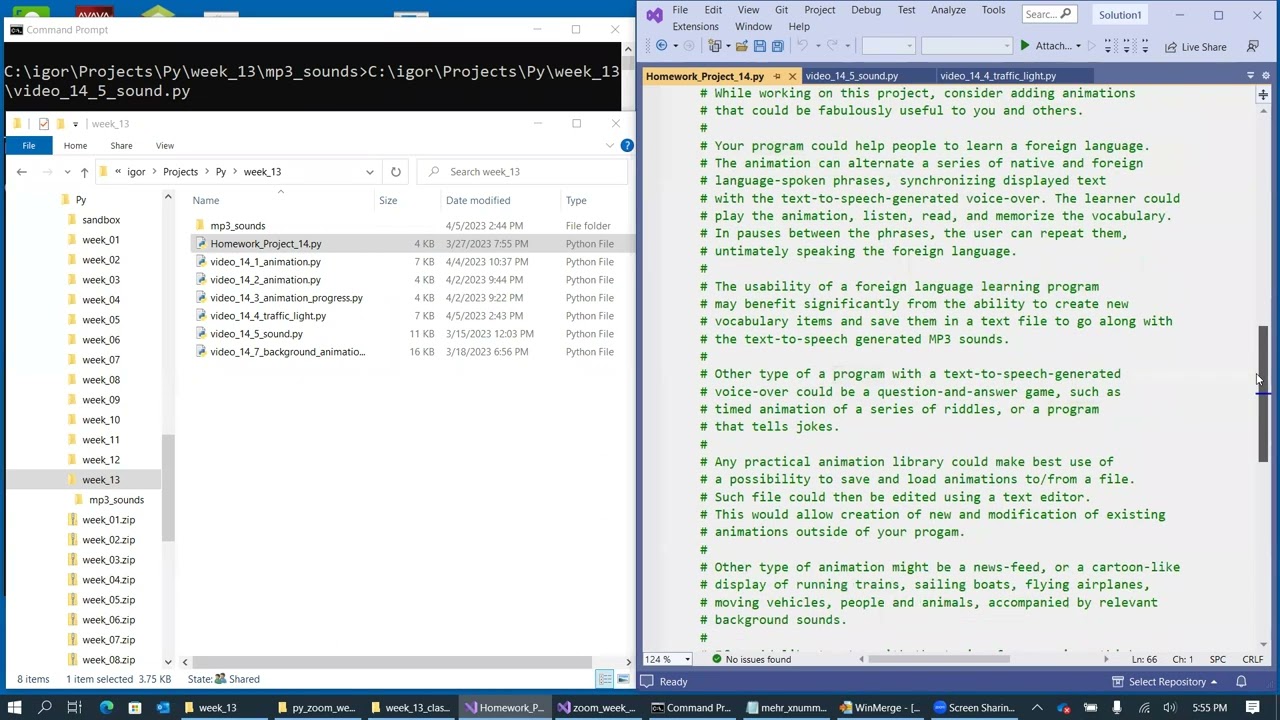
Task: Click the Live Share button
Action: tap(1195, 47)
